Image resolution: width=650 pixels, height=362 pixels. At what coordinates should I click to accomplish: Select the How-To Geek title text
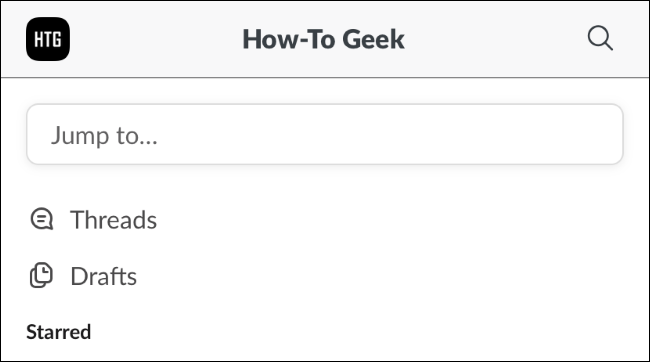tap(323, 39)
